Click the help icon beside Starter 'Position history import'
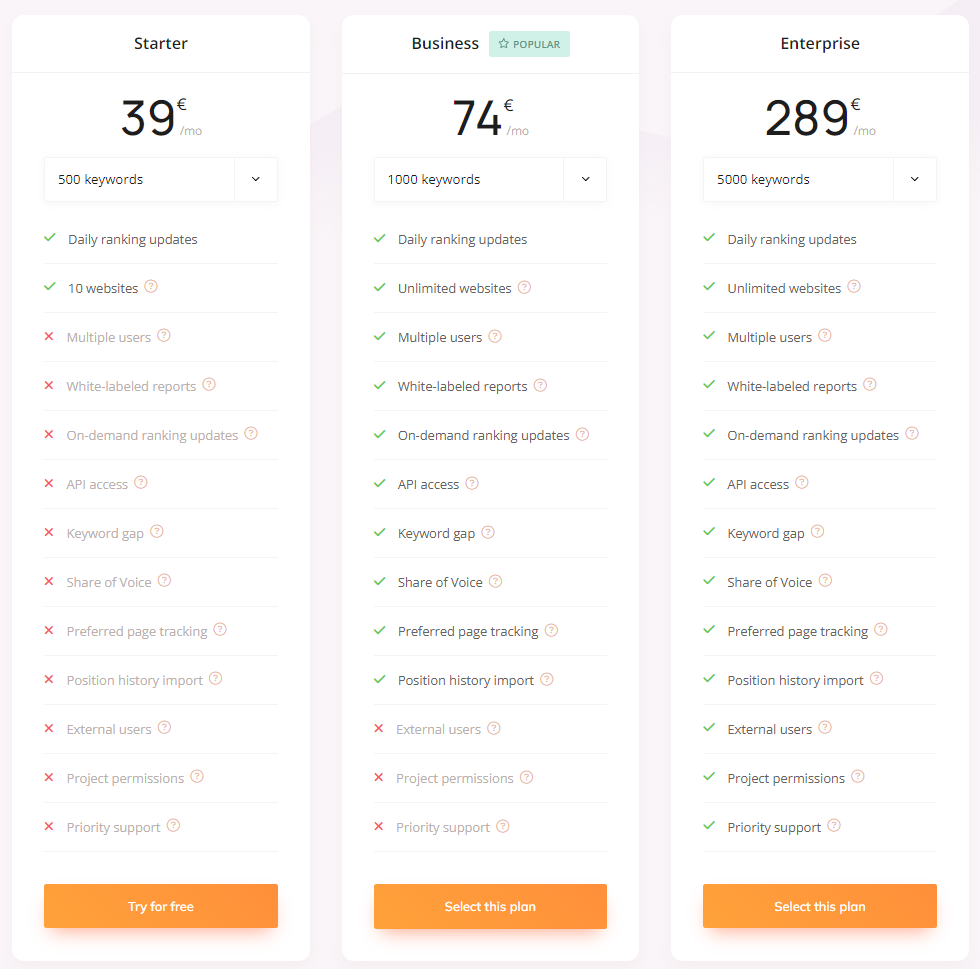Screen dimensions: 980x969 [x=216, y=678]
